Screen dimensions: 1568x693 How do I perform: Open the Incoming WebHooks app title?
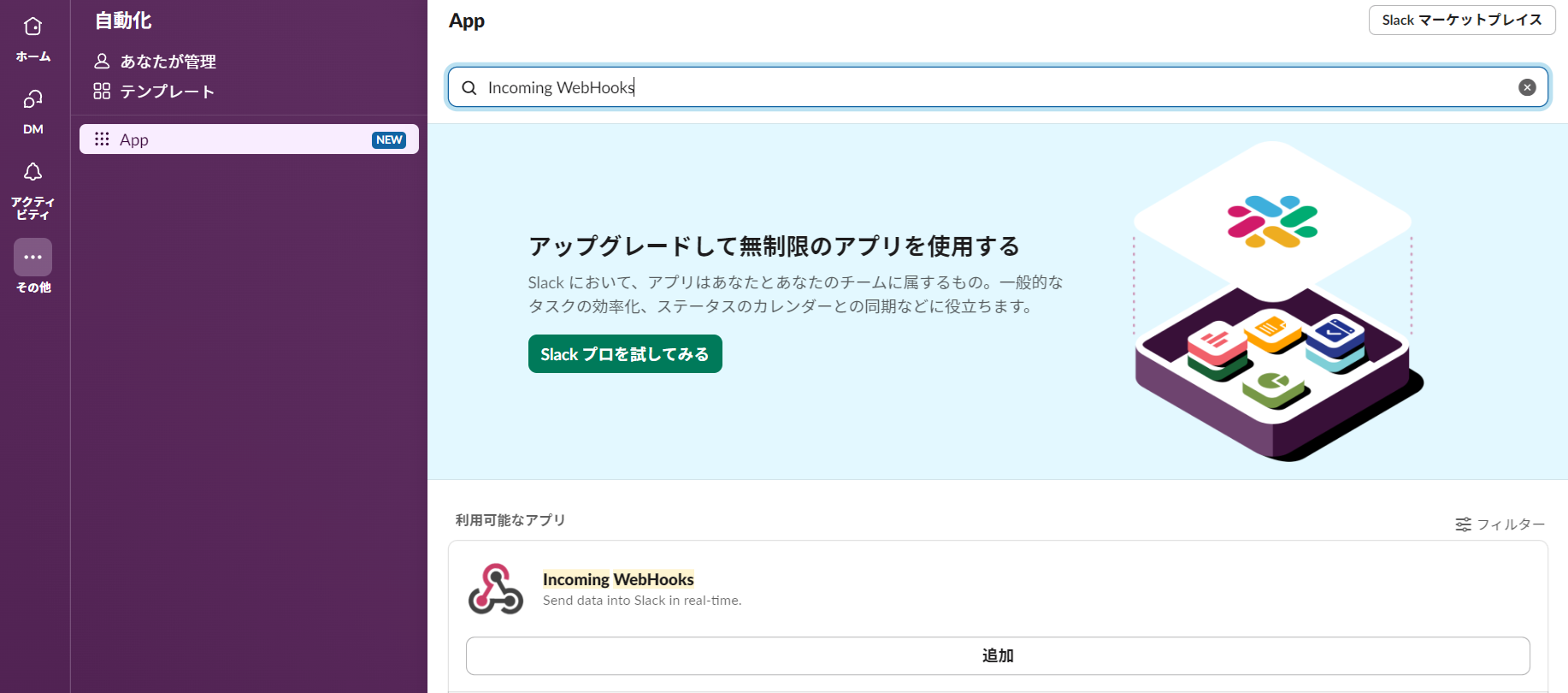[x=618, y=579]
